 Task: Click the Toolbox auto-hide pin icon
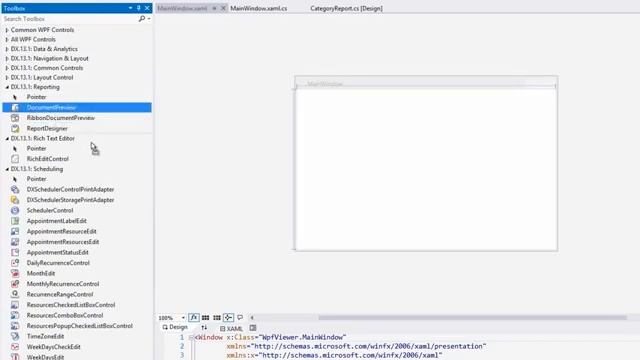(138, 8)
